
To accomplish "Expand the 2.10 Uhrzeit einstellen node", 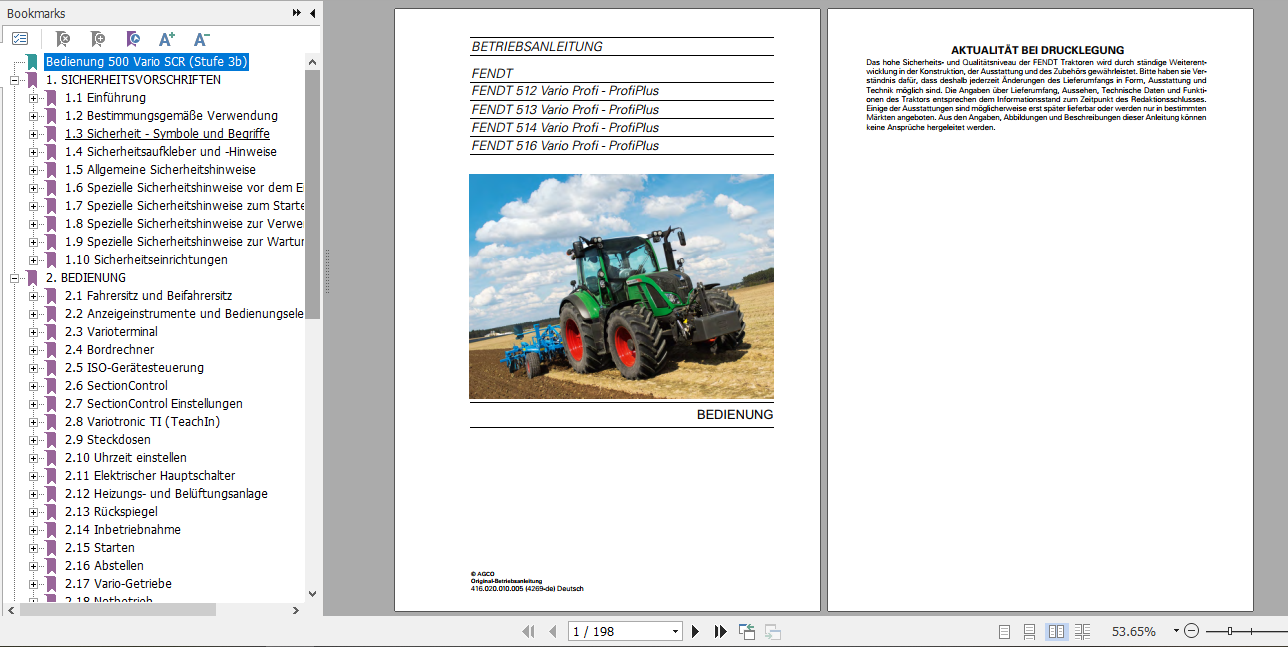I will 33,458.
